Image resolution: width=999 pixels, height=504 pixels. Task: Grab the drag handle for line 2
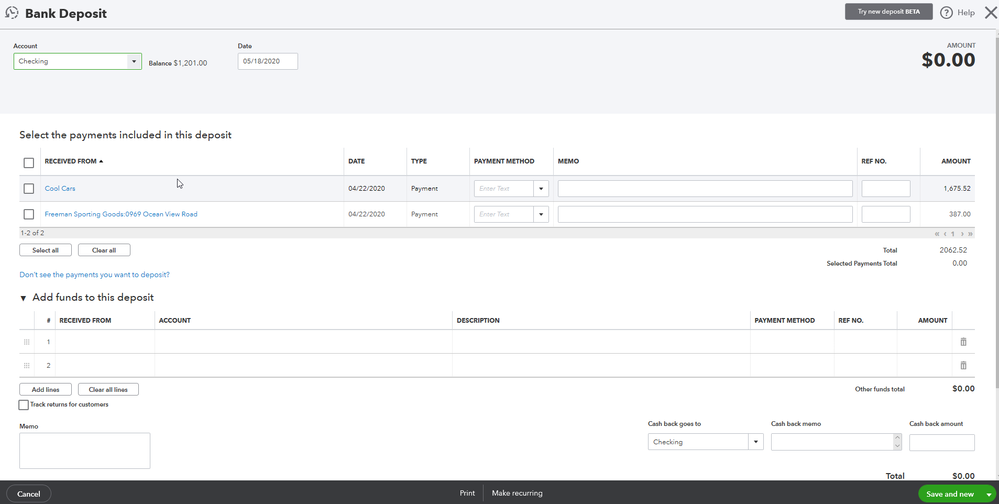[x=26, y=366]
